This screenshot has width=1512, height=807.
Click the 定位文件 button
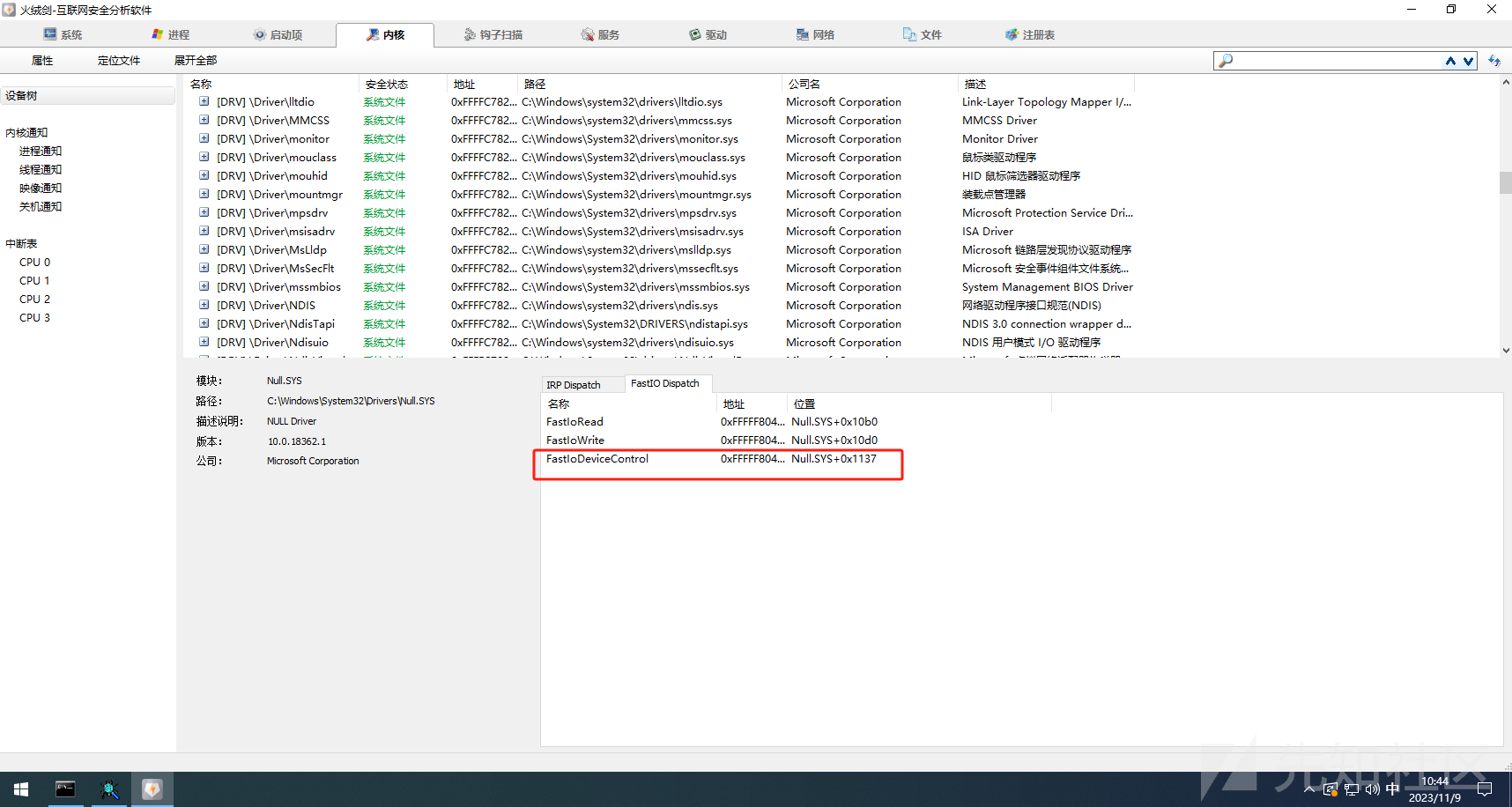[x=119, y=61]
